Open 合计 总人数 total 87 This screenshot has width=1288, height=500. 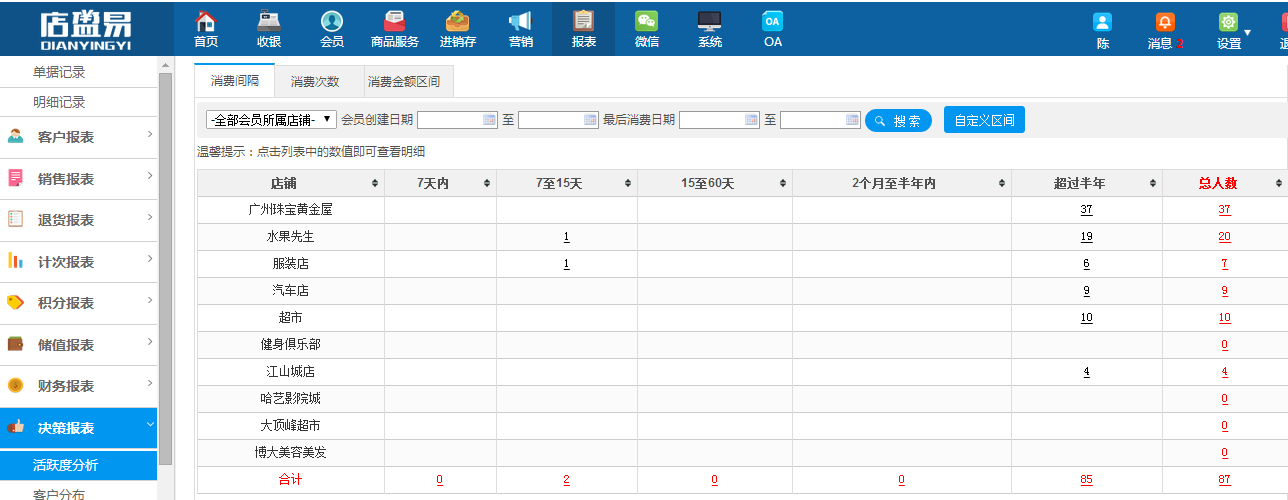(1224, 480)
